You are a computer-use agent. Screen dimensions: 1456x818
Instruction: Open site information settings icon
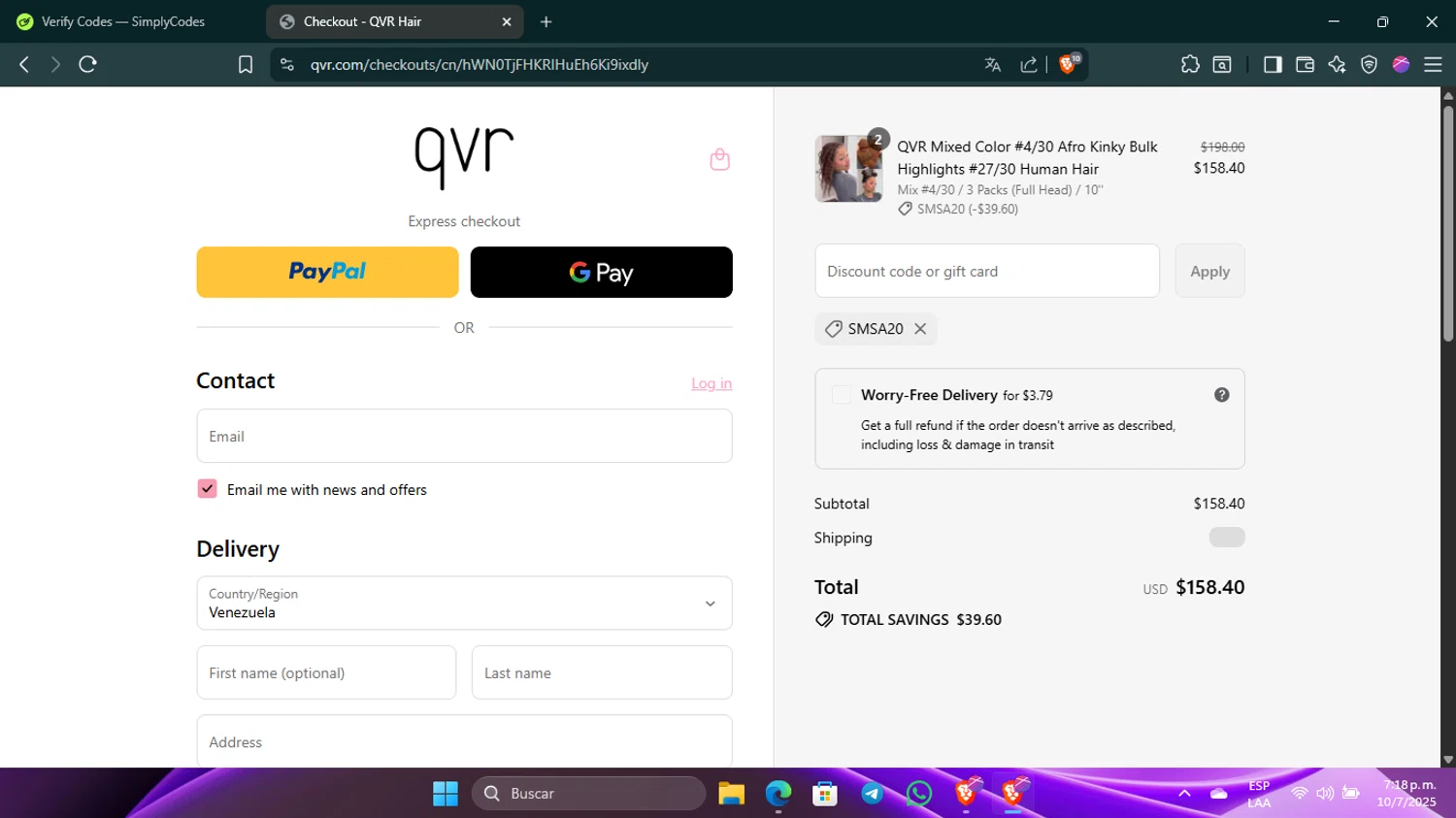(286, 64)
